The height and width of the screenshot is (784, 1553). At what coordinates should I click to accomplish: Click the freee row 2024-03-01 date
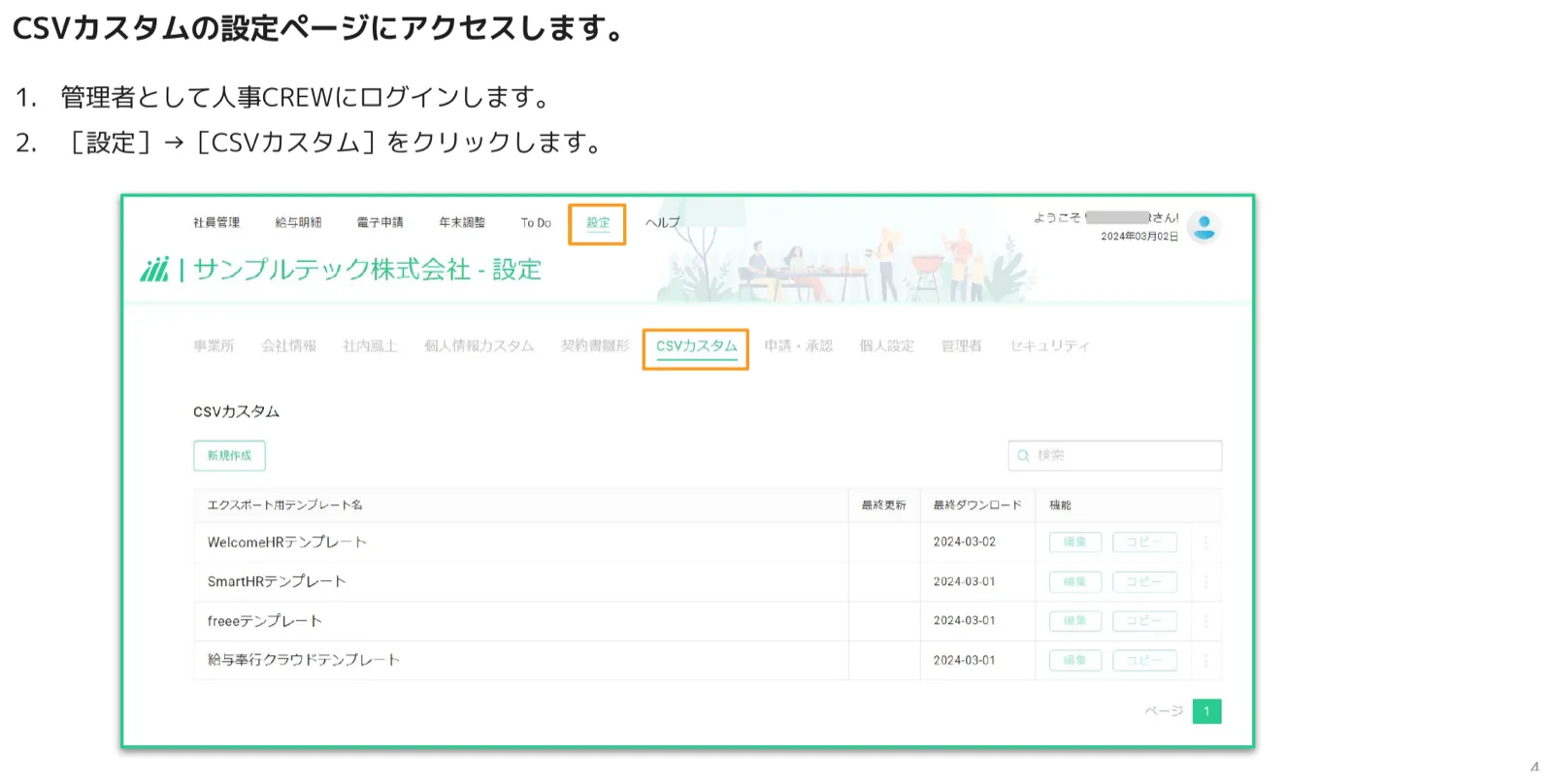(964, 621)
